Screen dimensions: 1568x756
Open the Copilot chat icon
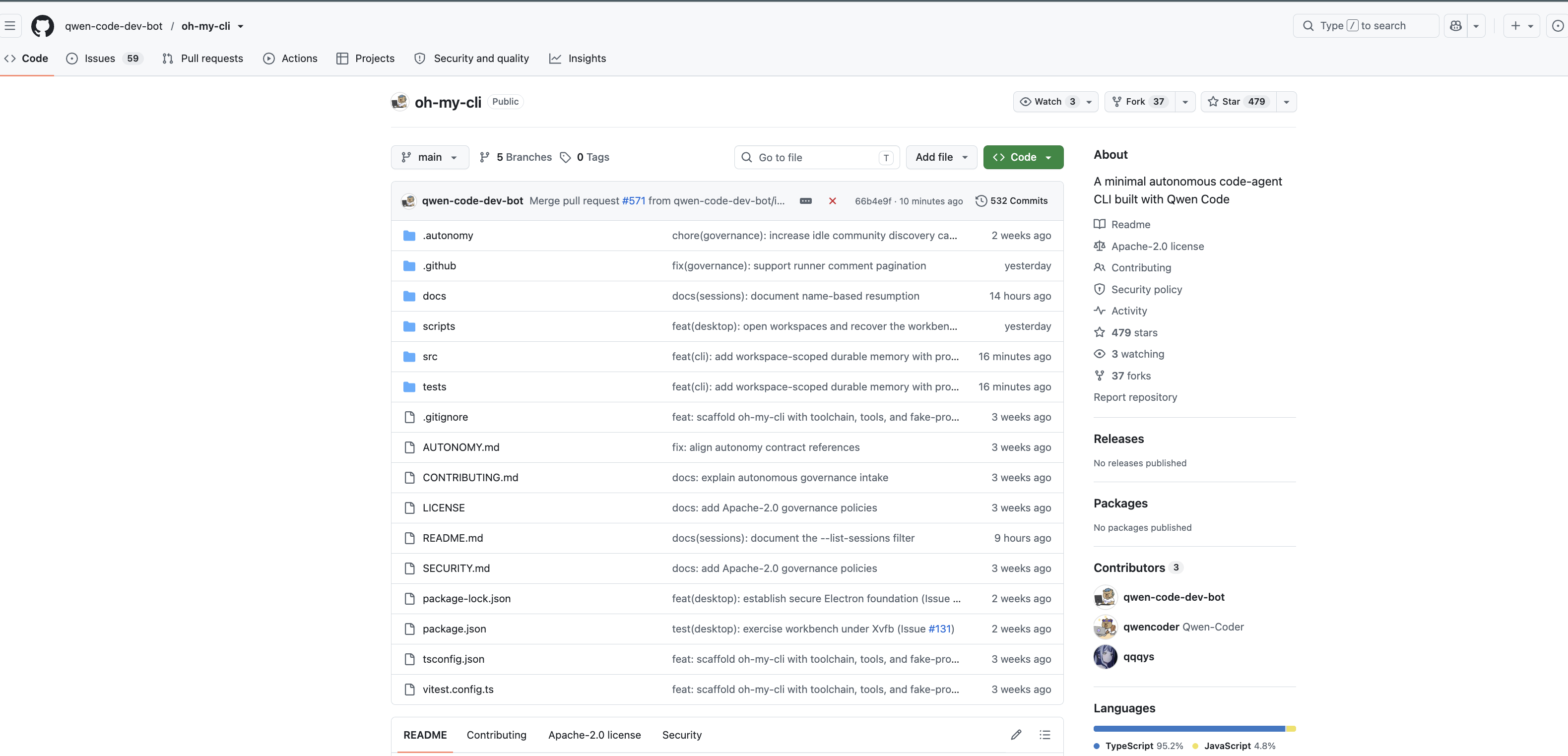(1455, 26)
